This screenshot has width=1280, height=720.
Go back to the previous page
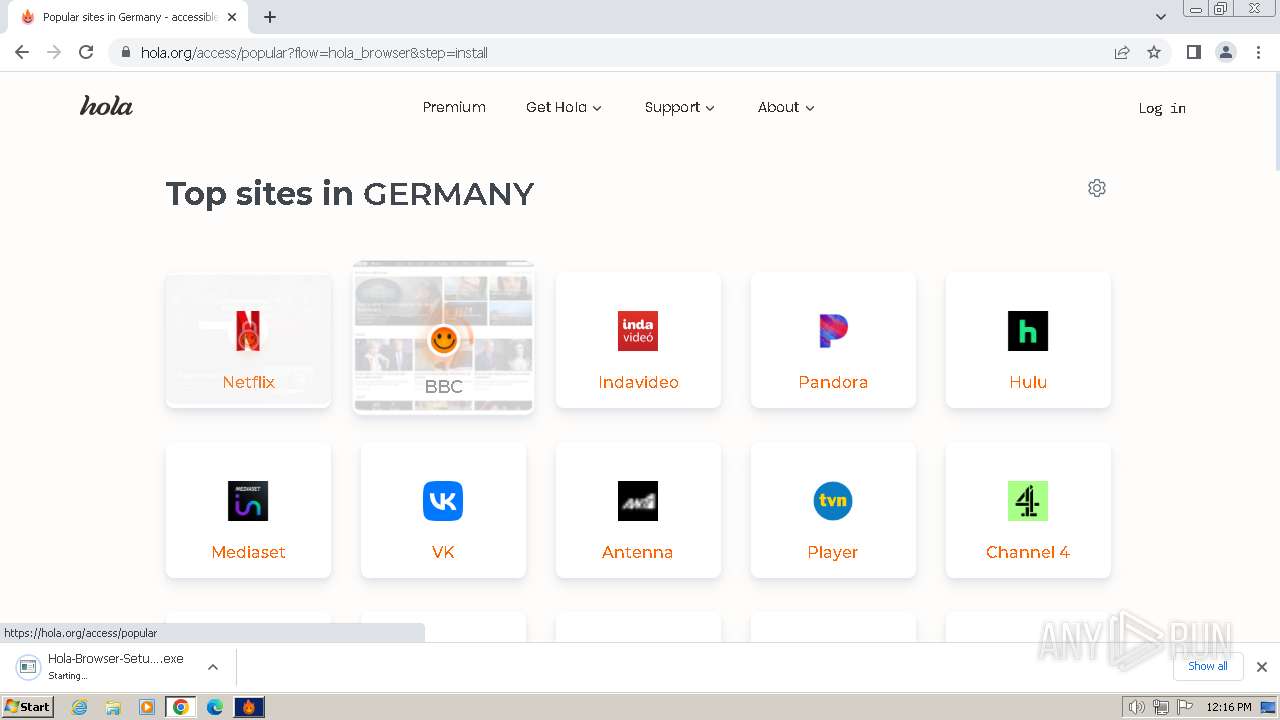(22, 52)
